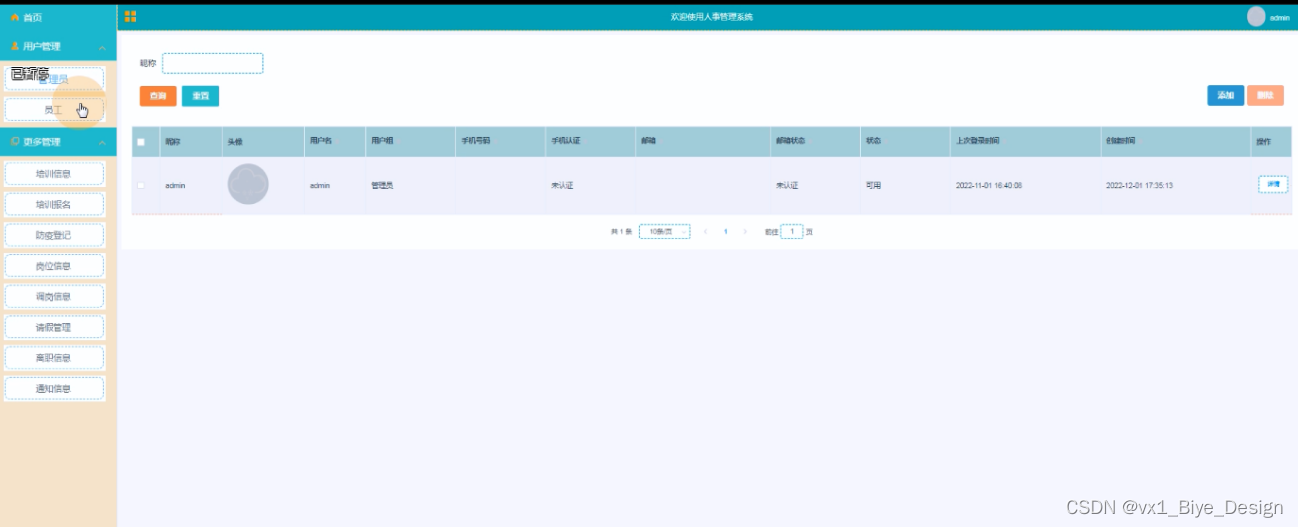1298x527 pixels.
Task: Focus the 前往 page number input
Action: [792, 231]
